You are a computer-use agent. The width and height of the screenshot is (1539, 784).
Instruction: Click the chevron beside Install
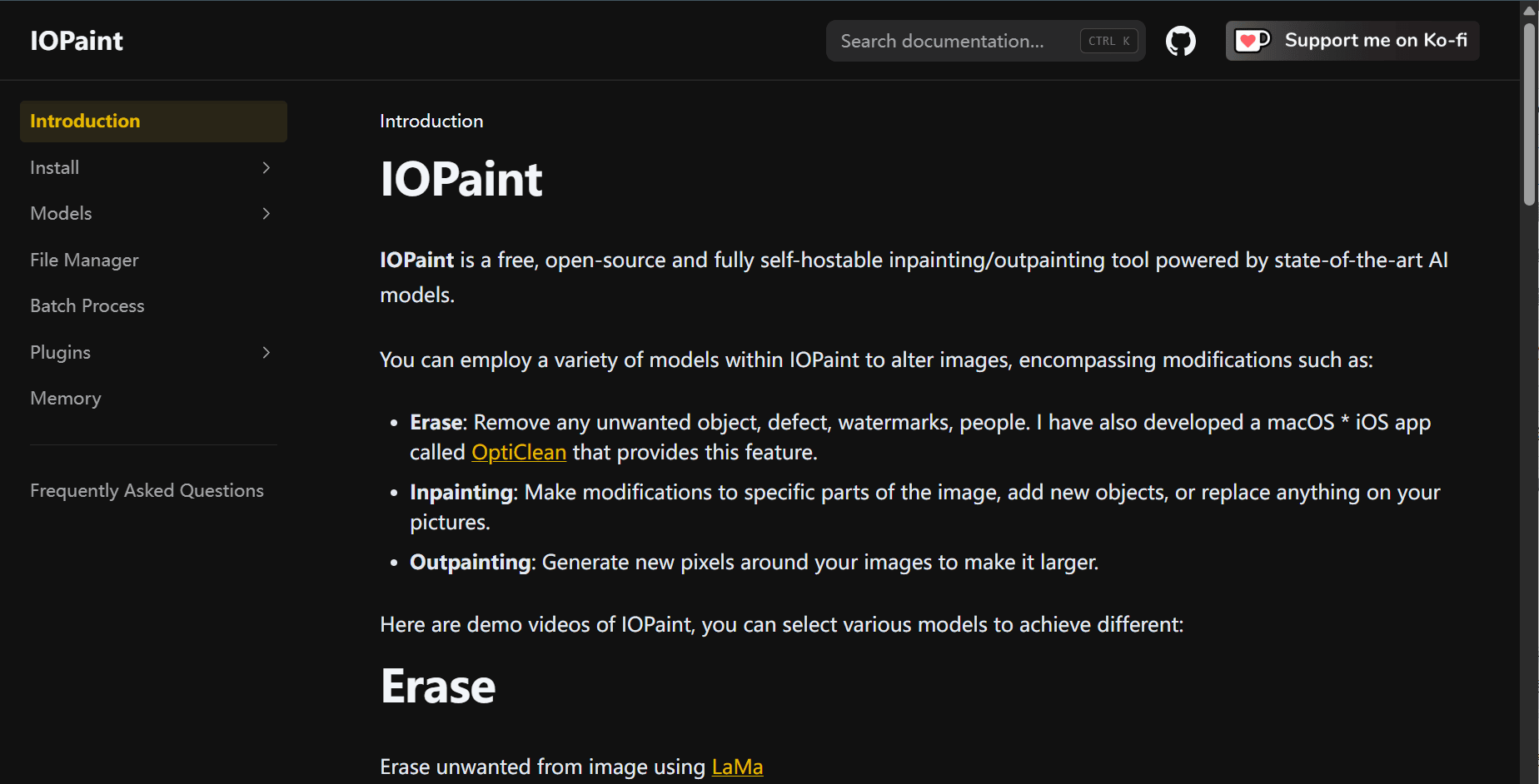pyautogui.click(x=266, y=167)
